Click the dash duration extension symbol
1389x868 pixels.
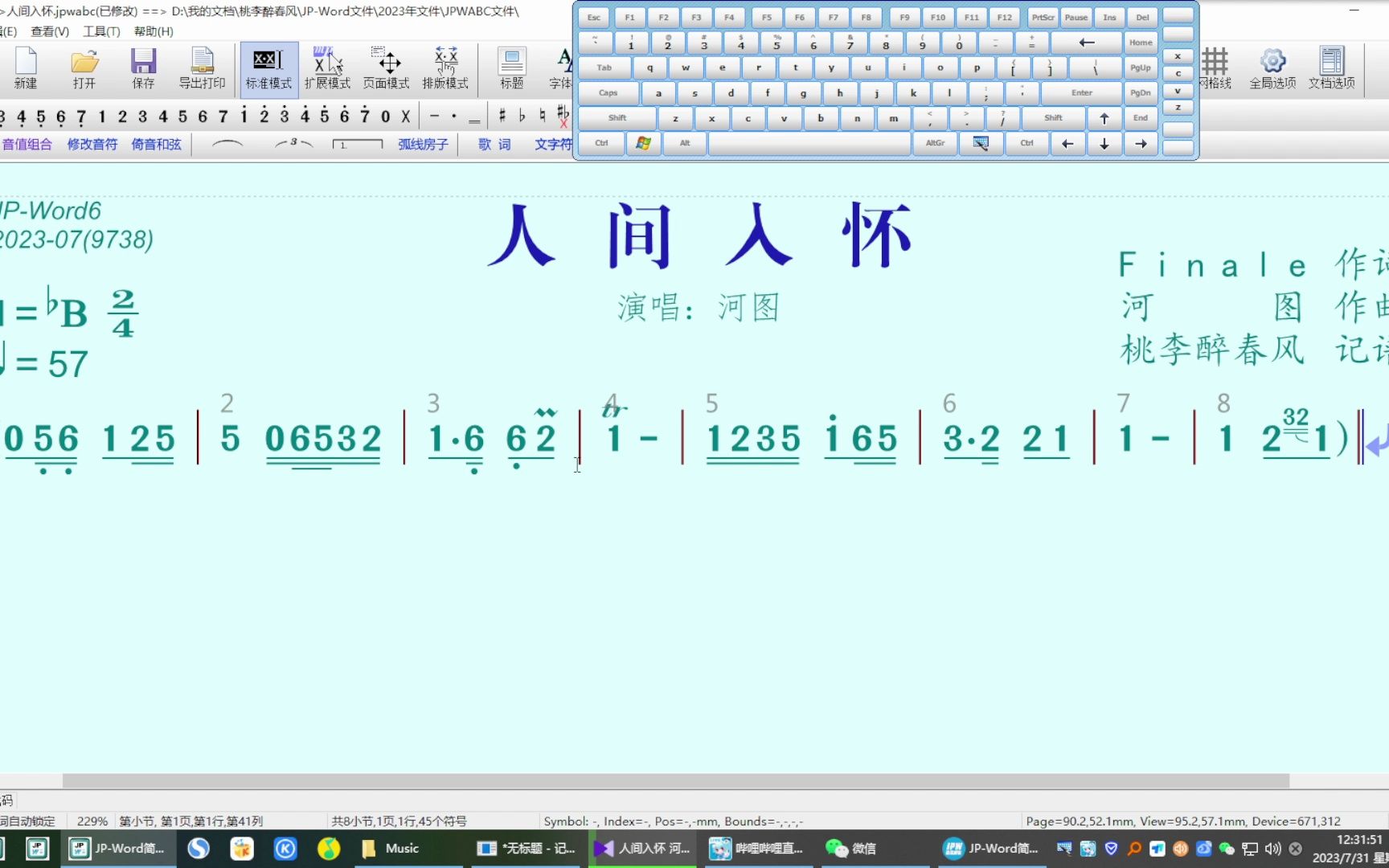coord(435,116)
